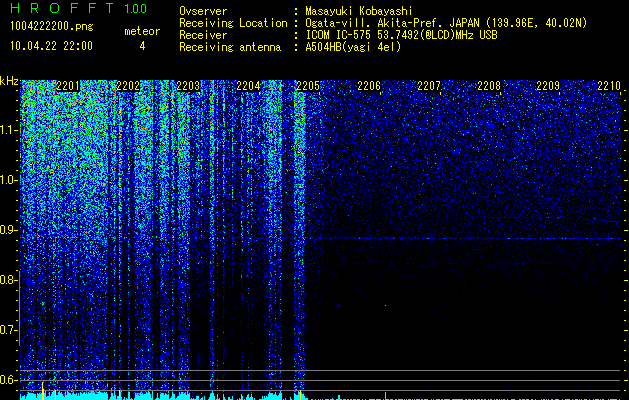629x400 pixels.
Task: Click the Receiver label
Action: (x=203, y=35)
